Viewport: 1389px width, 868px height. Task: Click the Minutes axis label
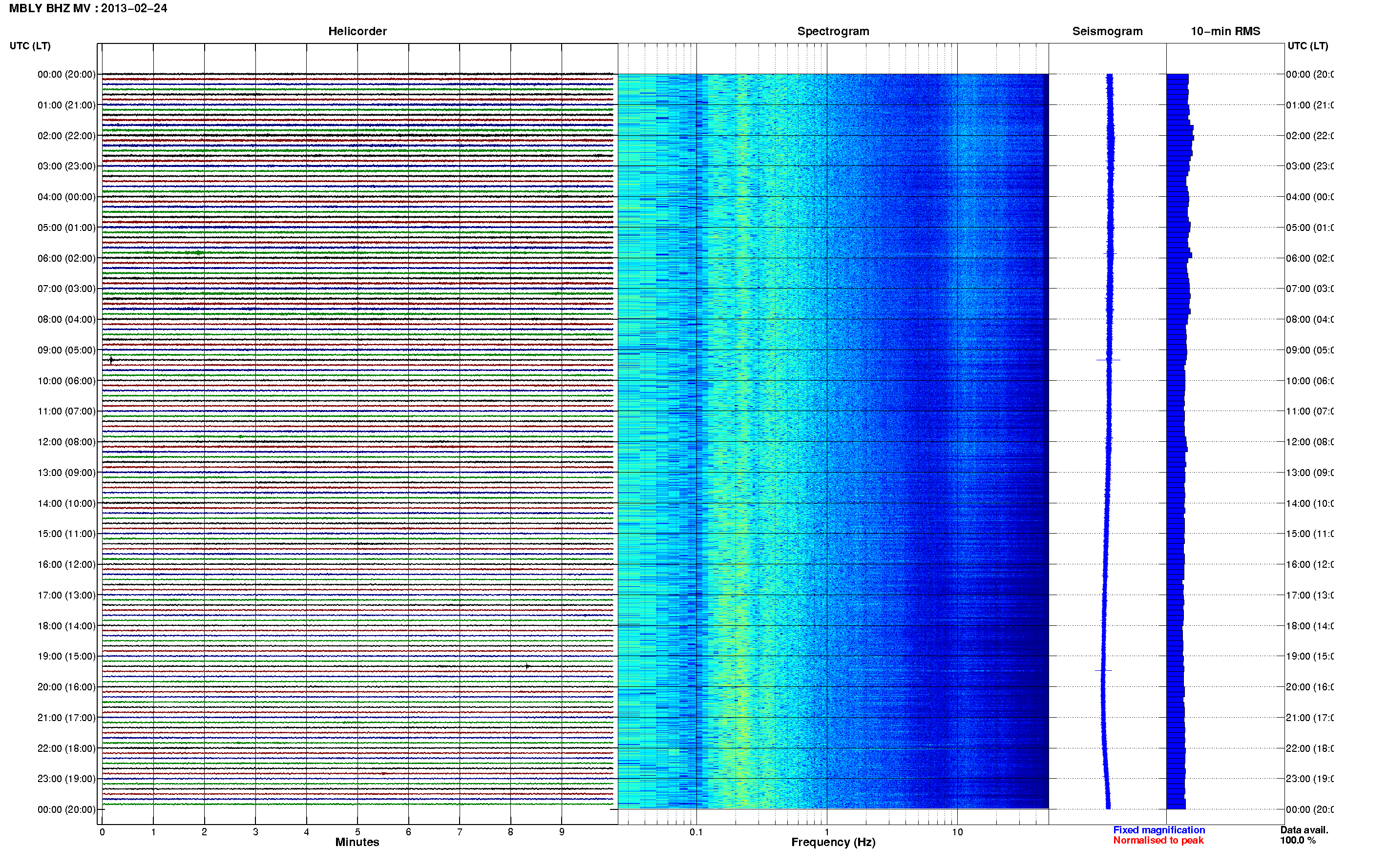(x=357, y=842)
